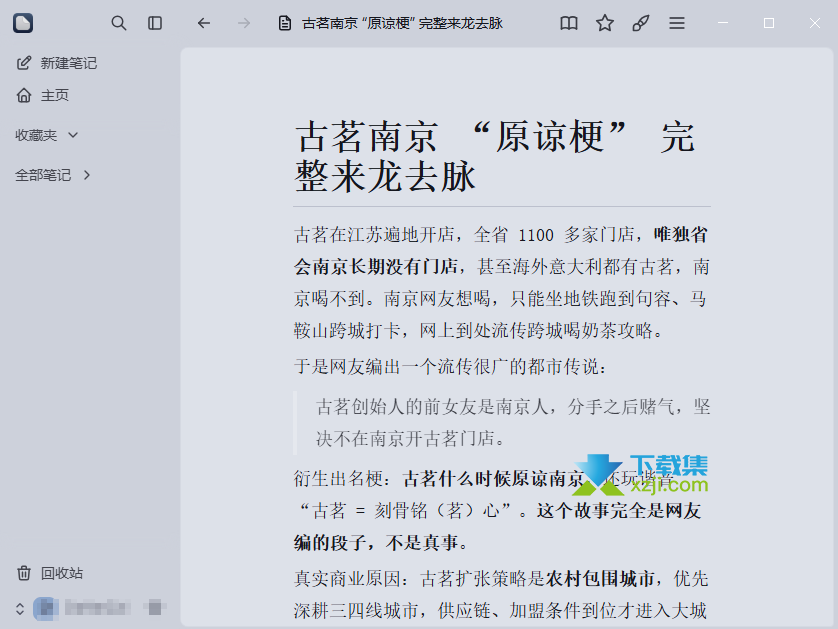Click bold text 唯独省会南京长期没有门店
The width and height of the screenshot is (838, 629).
(x=501, y=250)
